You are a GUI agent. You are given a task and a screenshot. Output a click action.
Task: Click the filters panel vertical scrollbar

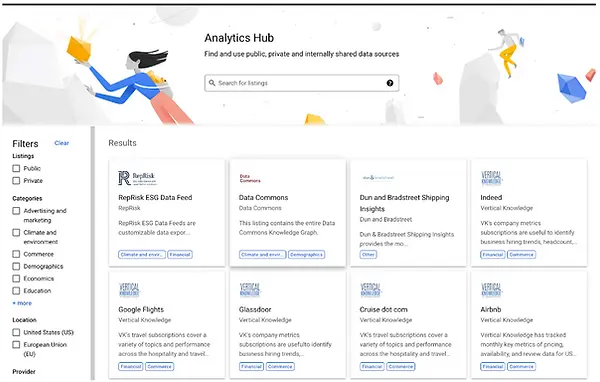pos(92,253)
